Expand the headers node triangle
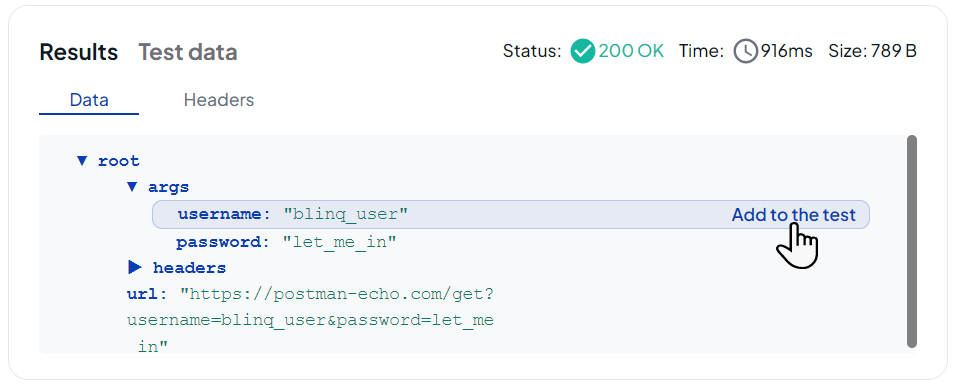954x385 pixels. (x=135, y=268)
